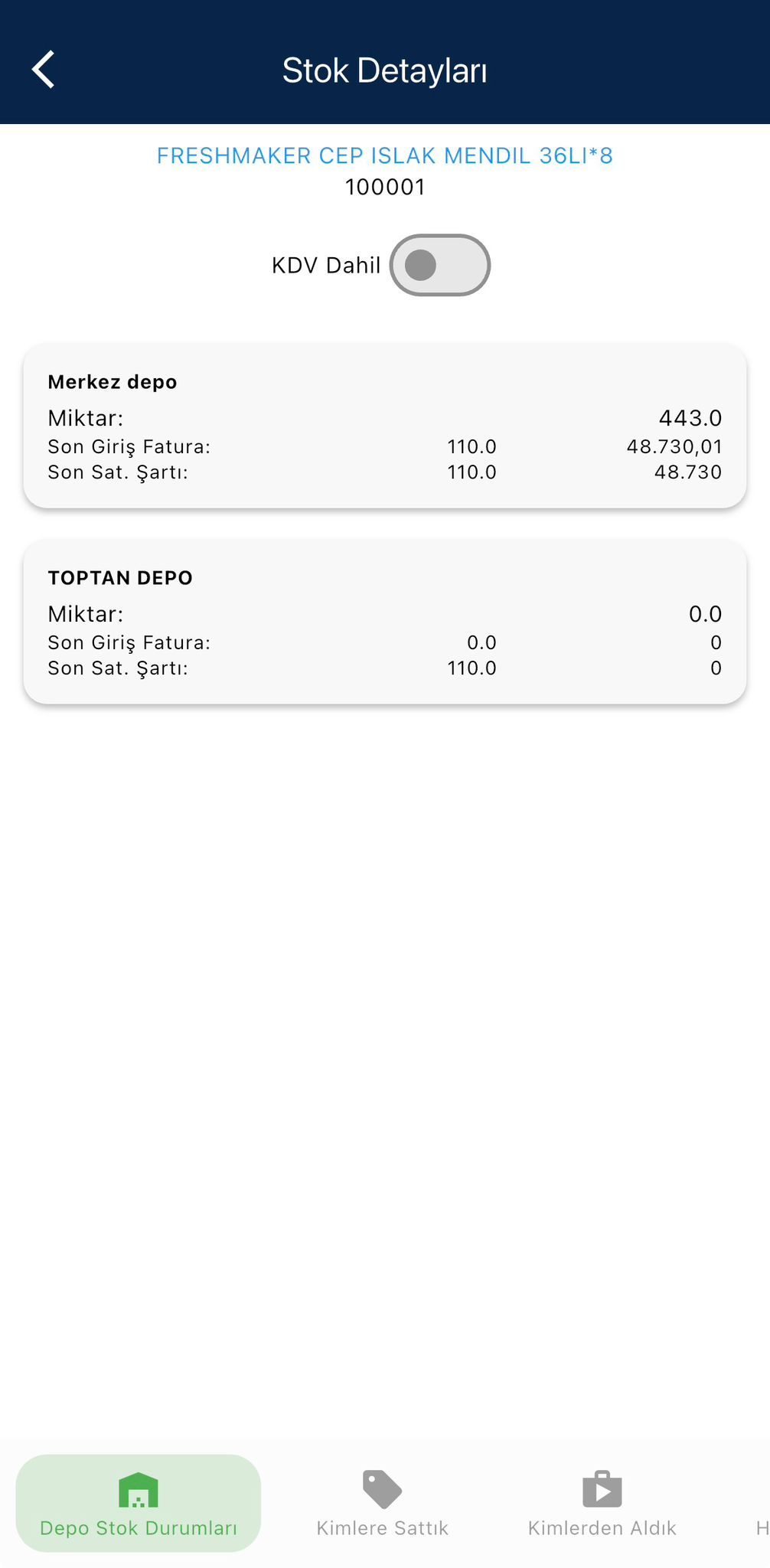Tap the price tag icon
This screenshot has height=1568, width=770.
(x=382, y=1489)
